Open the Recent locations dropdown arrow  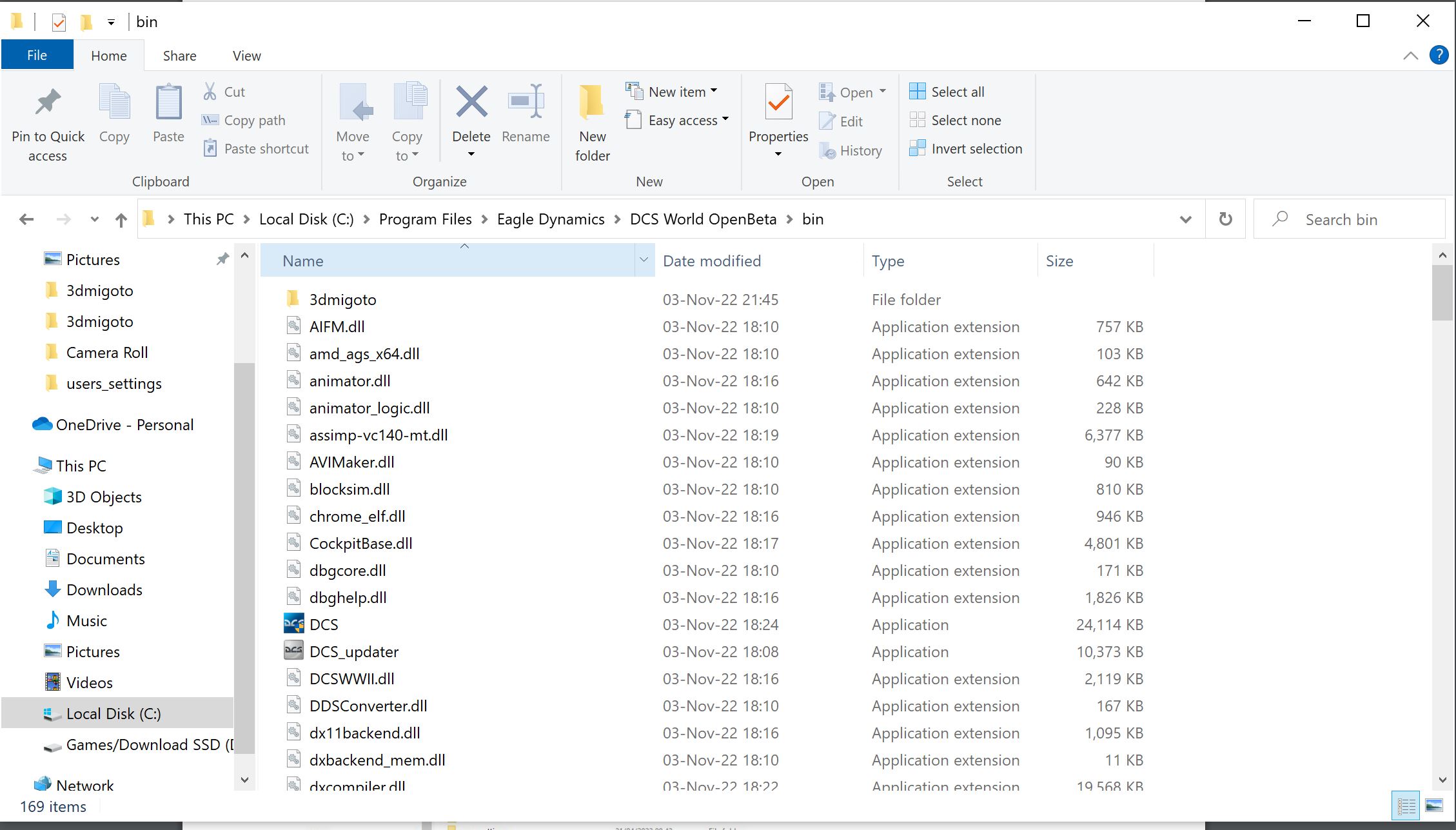(95, 219)
